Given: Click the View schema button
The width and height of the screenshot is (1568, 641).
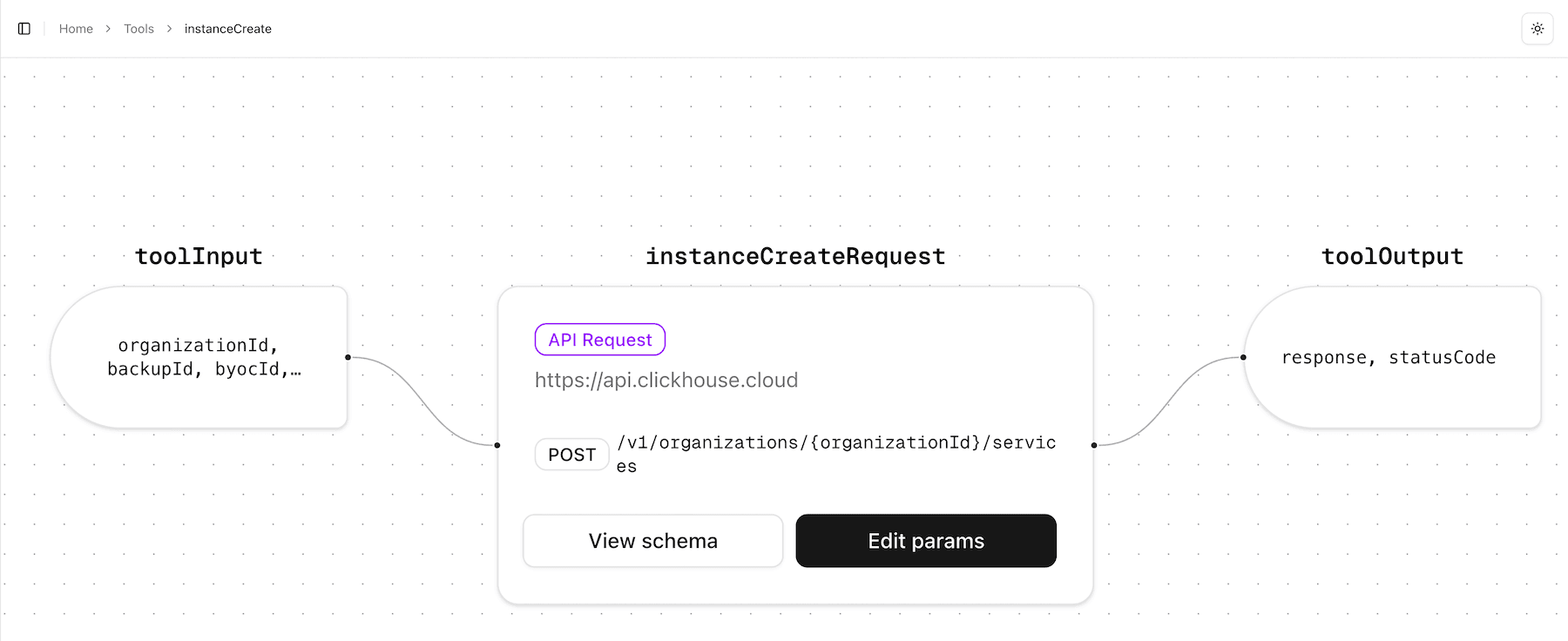Looking at the screenshot, I should pyautogui.click(x=652, y=541).
